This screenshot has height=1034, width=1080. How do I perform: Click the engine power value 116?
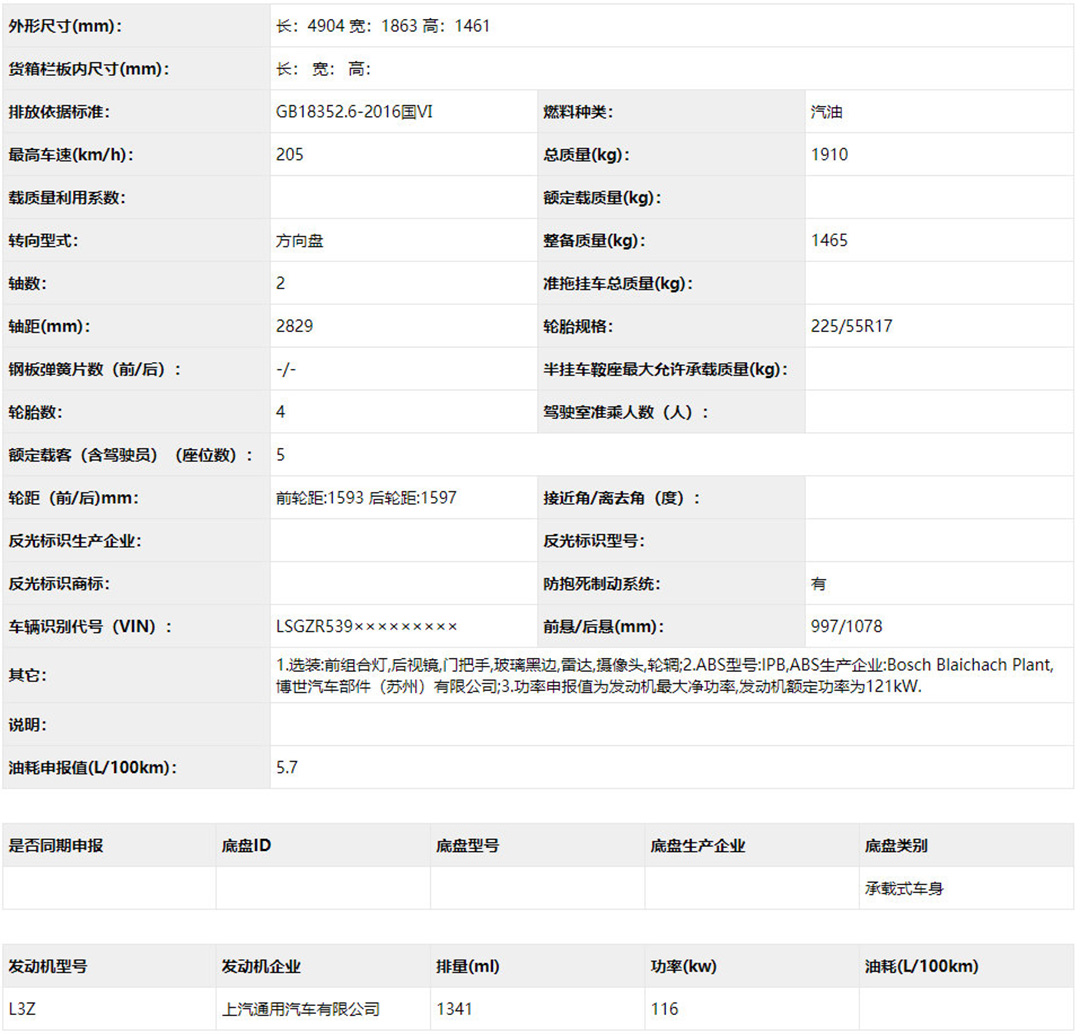tap(664, 1009)
